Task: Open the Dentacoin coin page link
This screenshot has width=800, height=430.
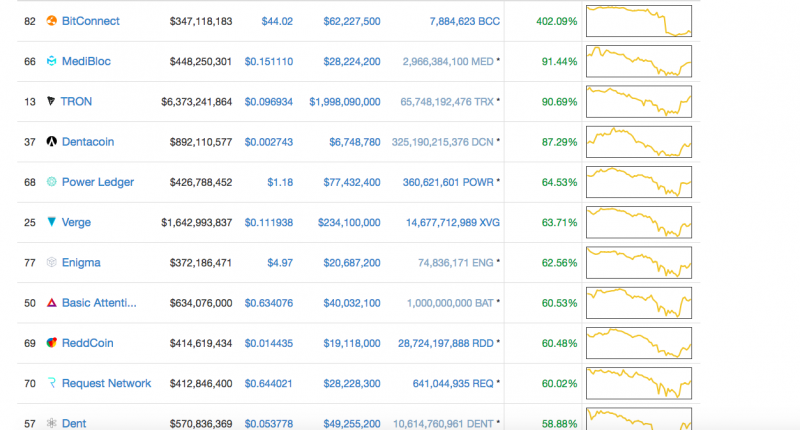Action: coord(88,142)
